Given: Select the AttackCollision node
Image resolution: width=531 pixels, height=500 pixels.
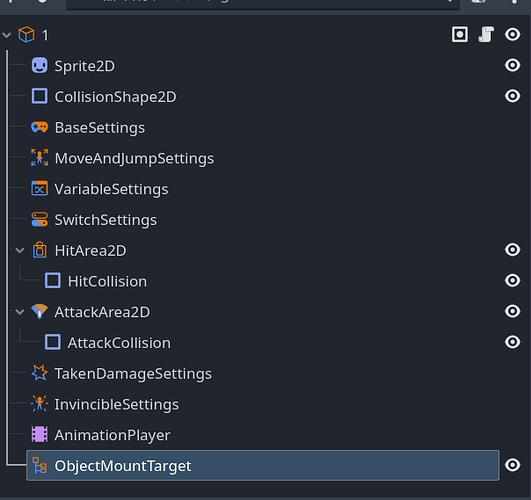Looking at the screenshot, I should pos(119,343).
